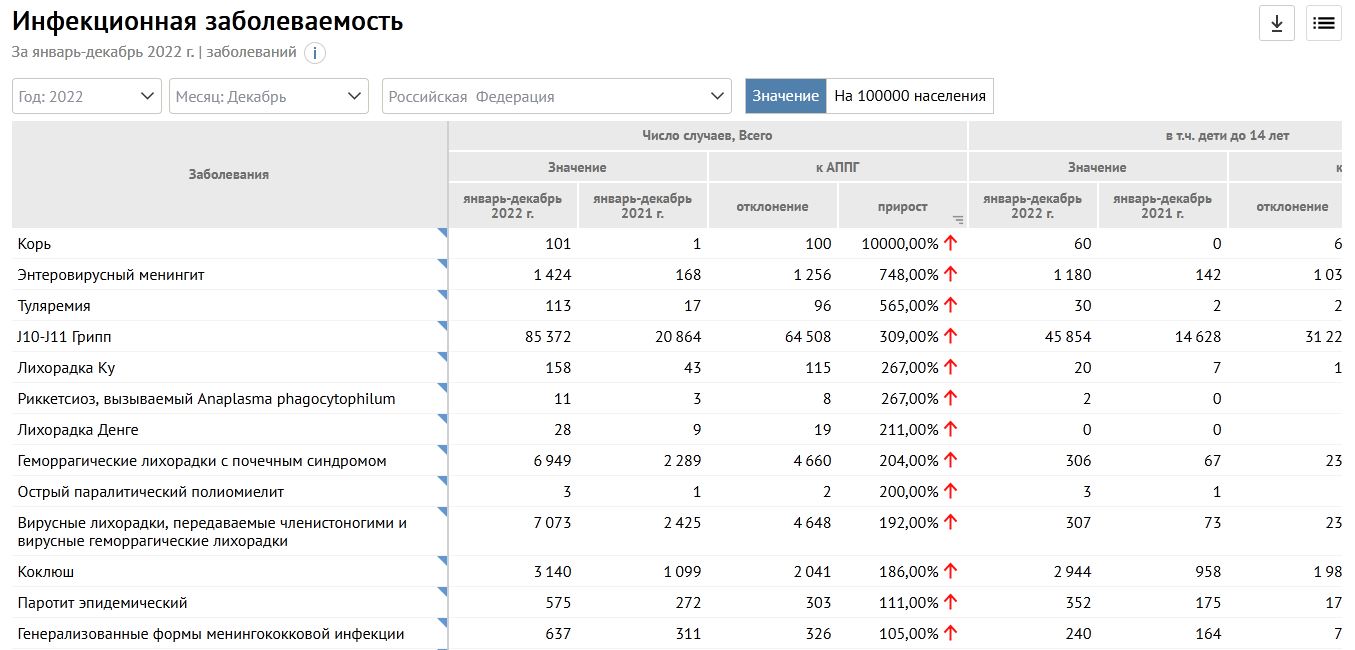
Task: Click the sort icon in прирост column
Action: coord(958,219)
